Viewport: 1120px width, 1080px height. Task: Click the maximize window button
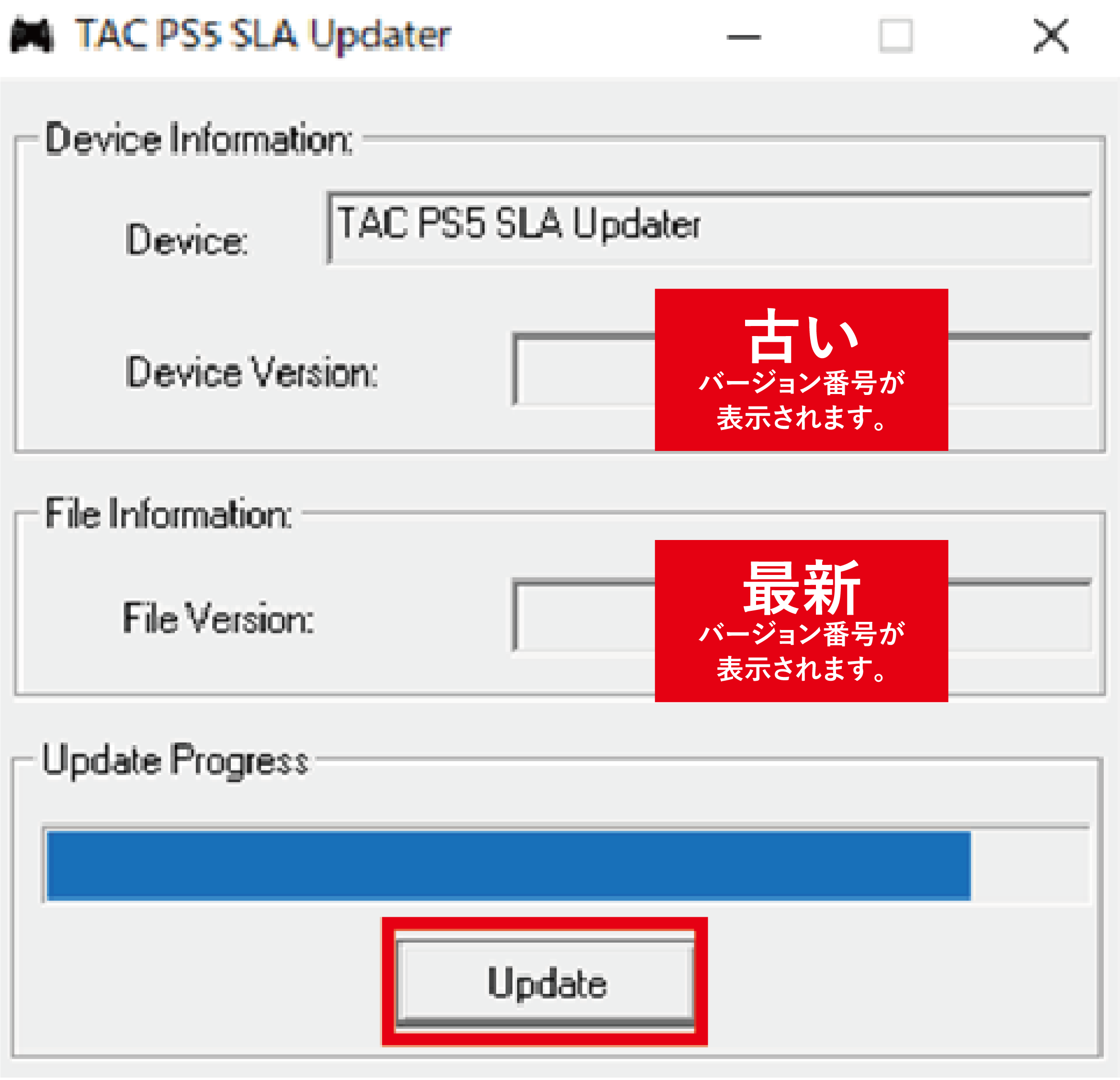coord(895,36)
